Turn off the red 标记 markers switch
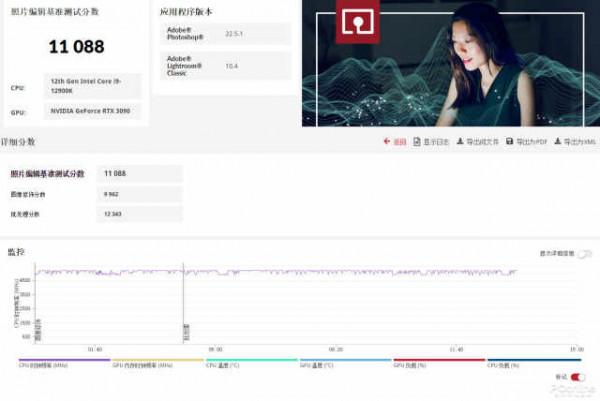 [577, 377]
